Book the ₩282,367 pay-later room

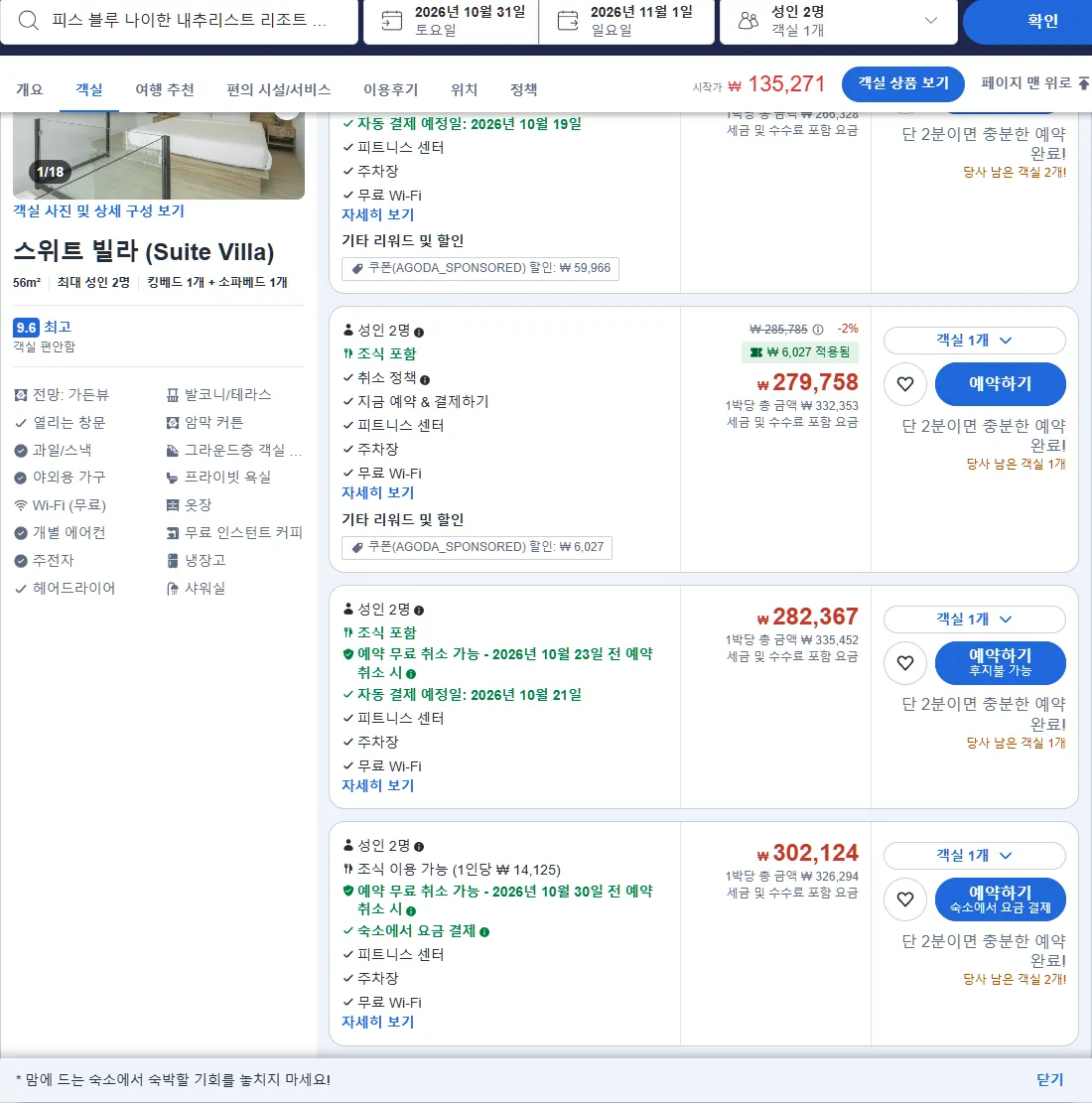tap(1000, 662)
